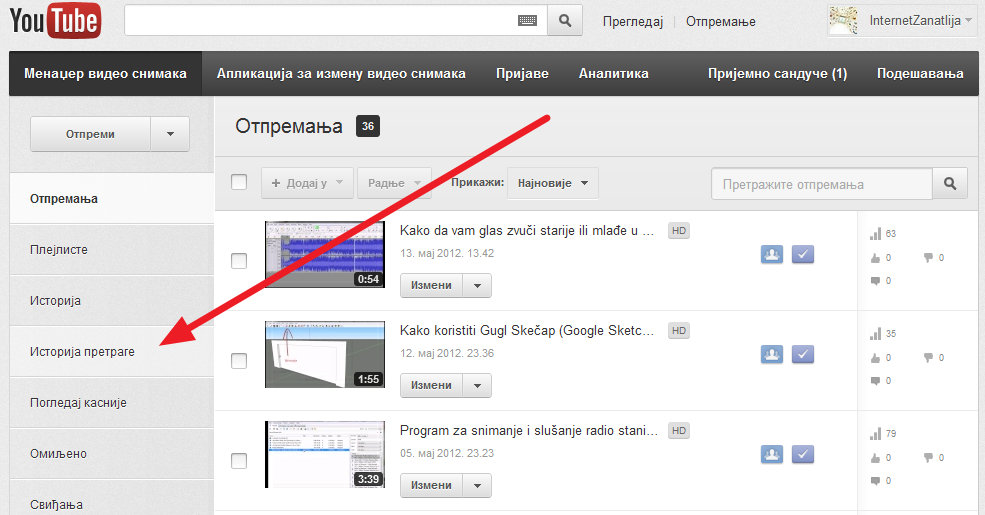Click the Отпреми upload button
The width and height of the screenshot is (985, 515).
click(90, 134)
